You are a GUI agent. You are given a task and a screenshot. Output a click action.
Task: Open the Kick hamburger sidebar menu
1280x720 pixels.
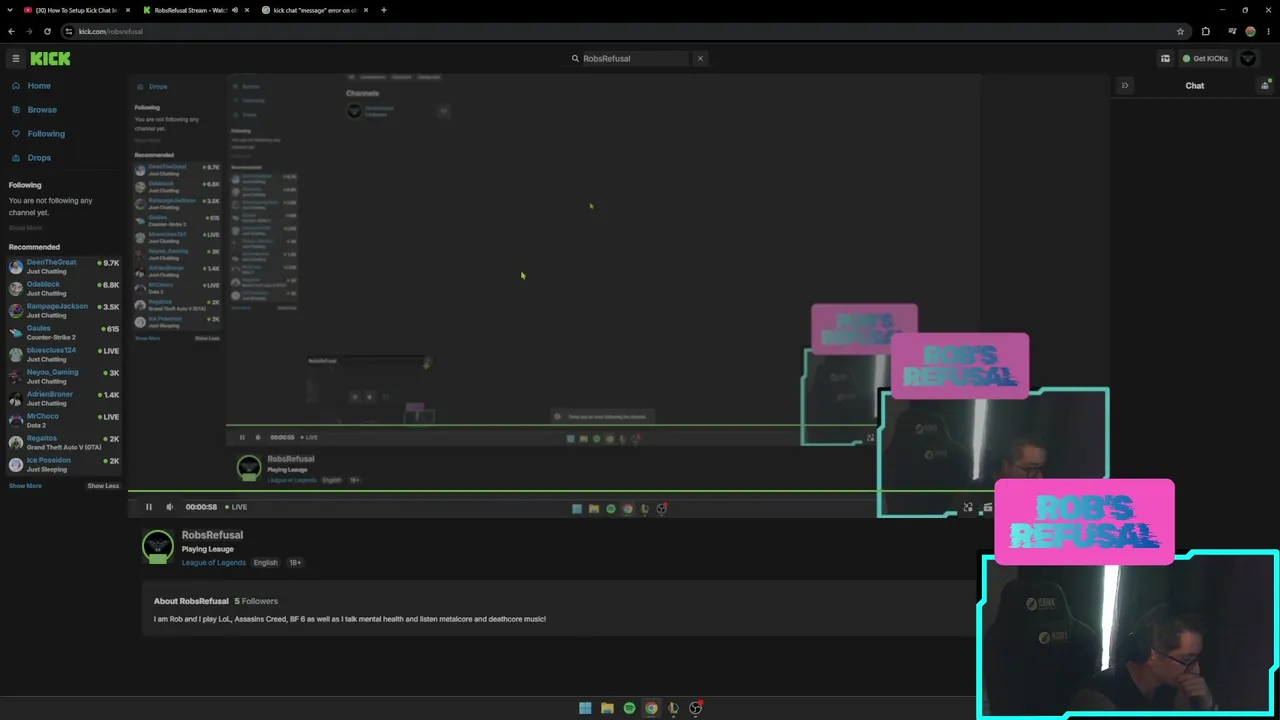point(15,59)
